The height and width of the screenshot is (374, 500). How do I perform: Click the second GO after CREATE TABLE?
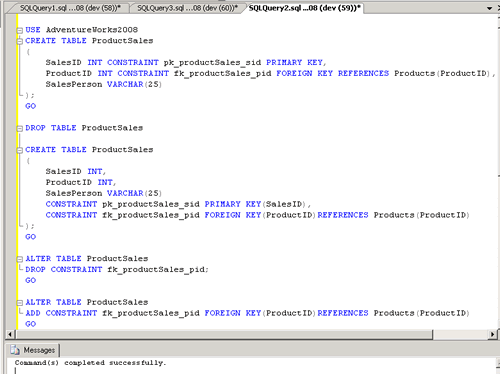click(x=30, y=237)
